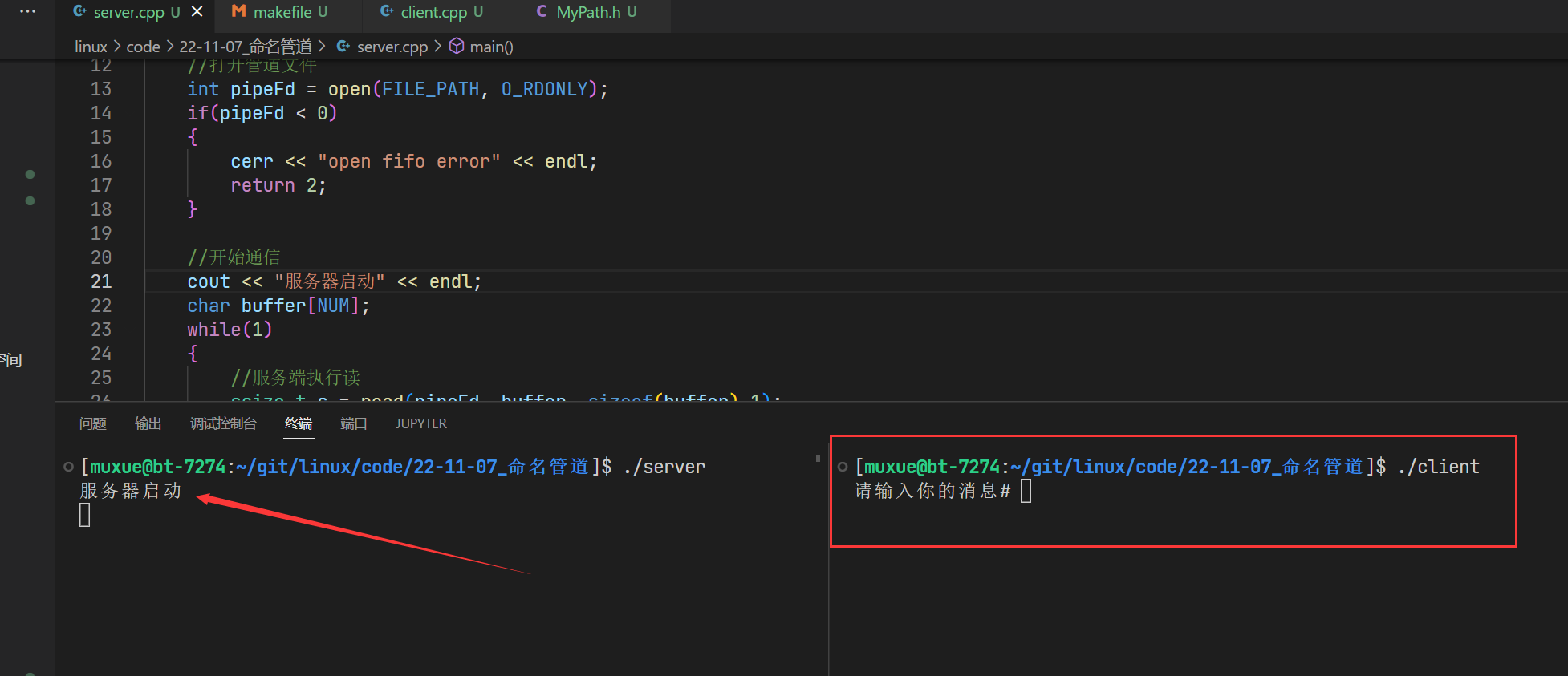Close the server.cpp tab
The height and width of the screenshot is (676, 1568).
[x=197, y=12]
